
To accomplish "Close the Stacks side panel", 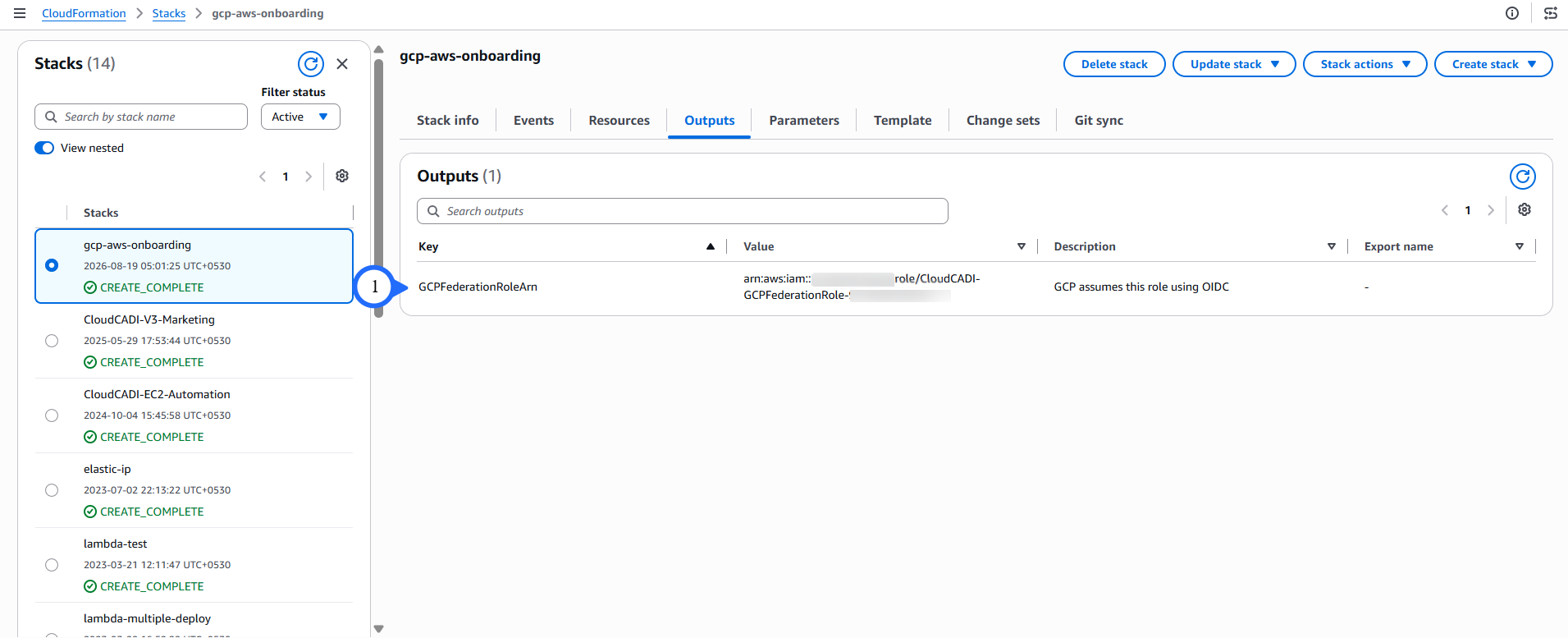I will click(x=342, y=64).
